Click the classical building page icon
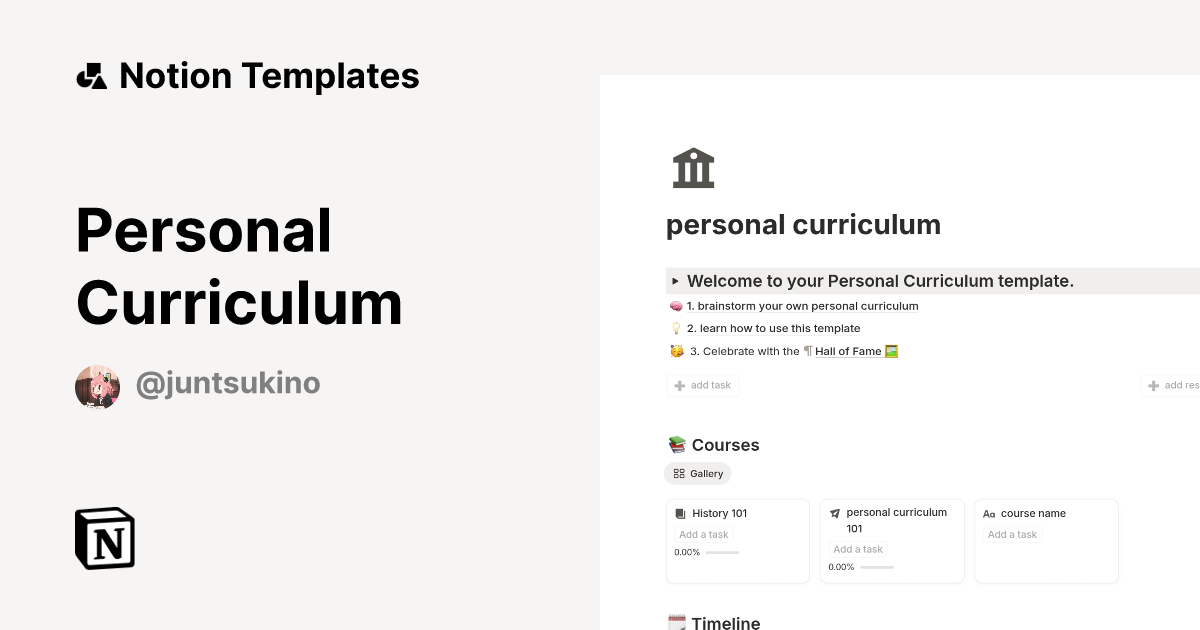1200x630 pixels. (x=693, y=167)
